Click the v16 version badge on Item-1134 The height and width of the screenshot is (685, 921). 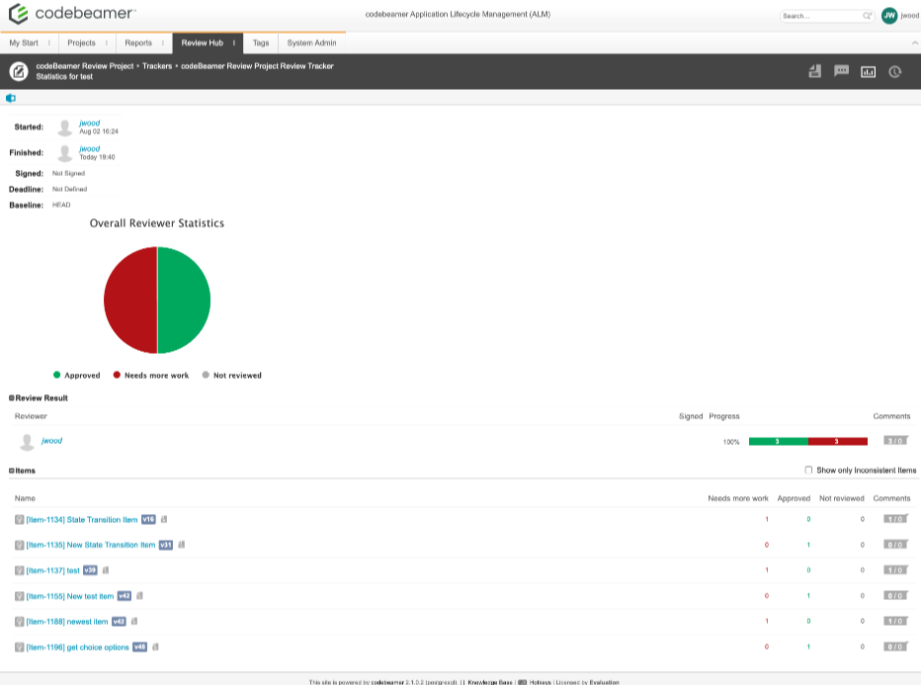[x=148, y=520]
